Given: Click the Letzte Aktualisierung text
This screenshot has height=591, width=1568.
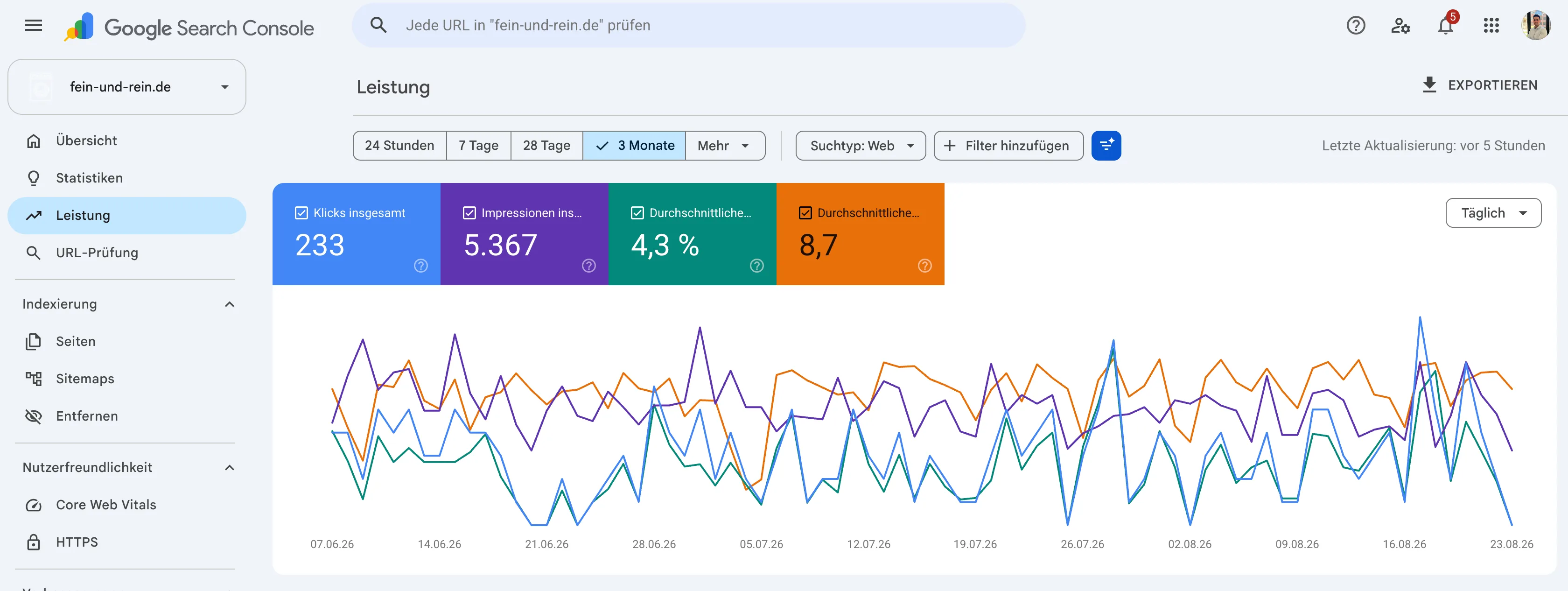Looking at the screenshot, I should coord(1433,146).
